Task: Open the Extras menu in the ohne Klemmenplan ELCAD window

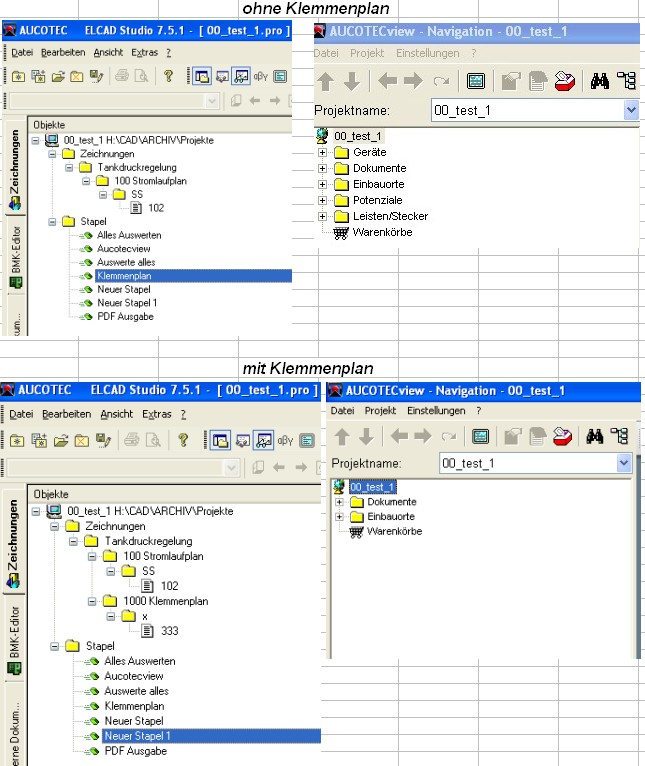Action: (x=144, y=52)
